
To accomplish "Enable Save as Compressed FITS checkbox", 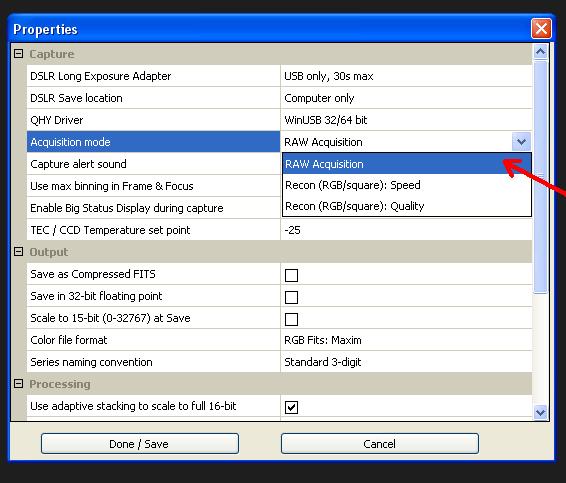I will point(291,275).
